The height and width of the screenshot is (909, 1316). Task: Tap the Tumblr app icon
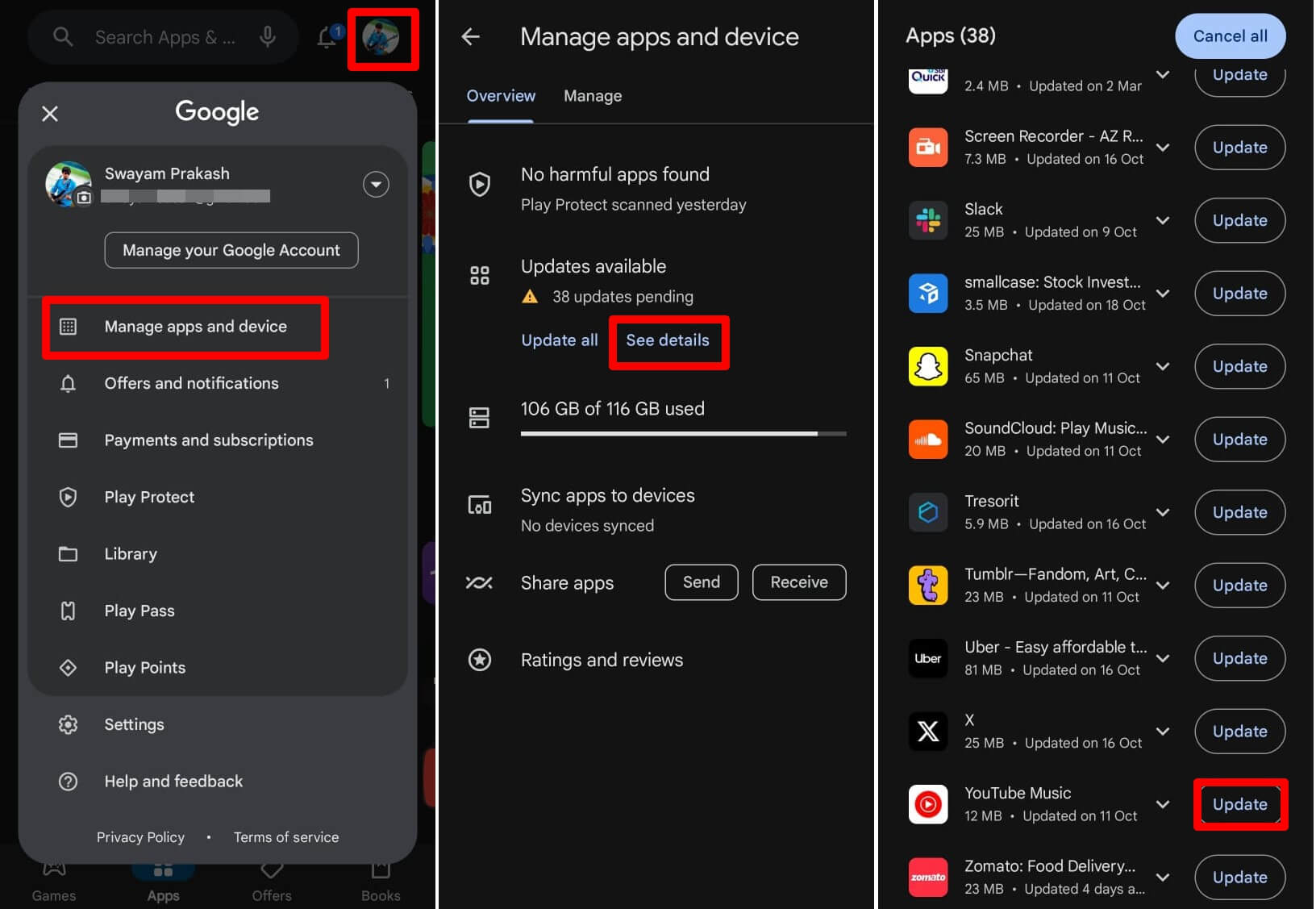[x=928, y=586]
